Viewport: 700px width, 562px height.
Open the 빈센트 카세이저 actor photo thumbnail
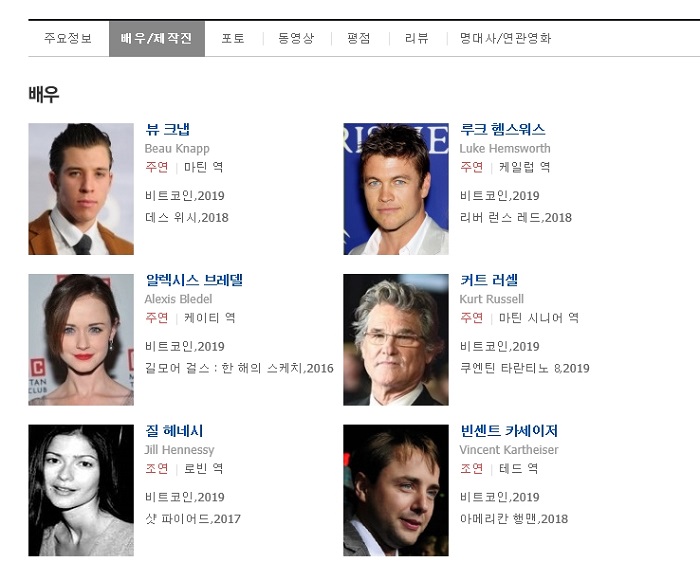(x=396, y=490)
